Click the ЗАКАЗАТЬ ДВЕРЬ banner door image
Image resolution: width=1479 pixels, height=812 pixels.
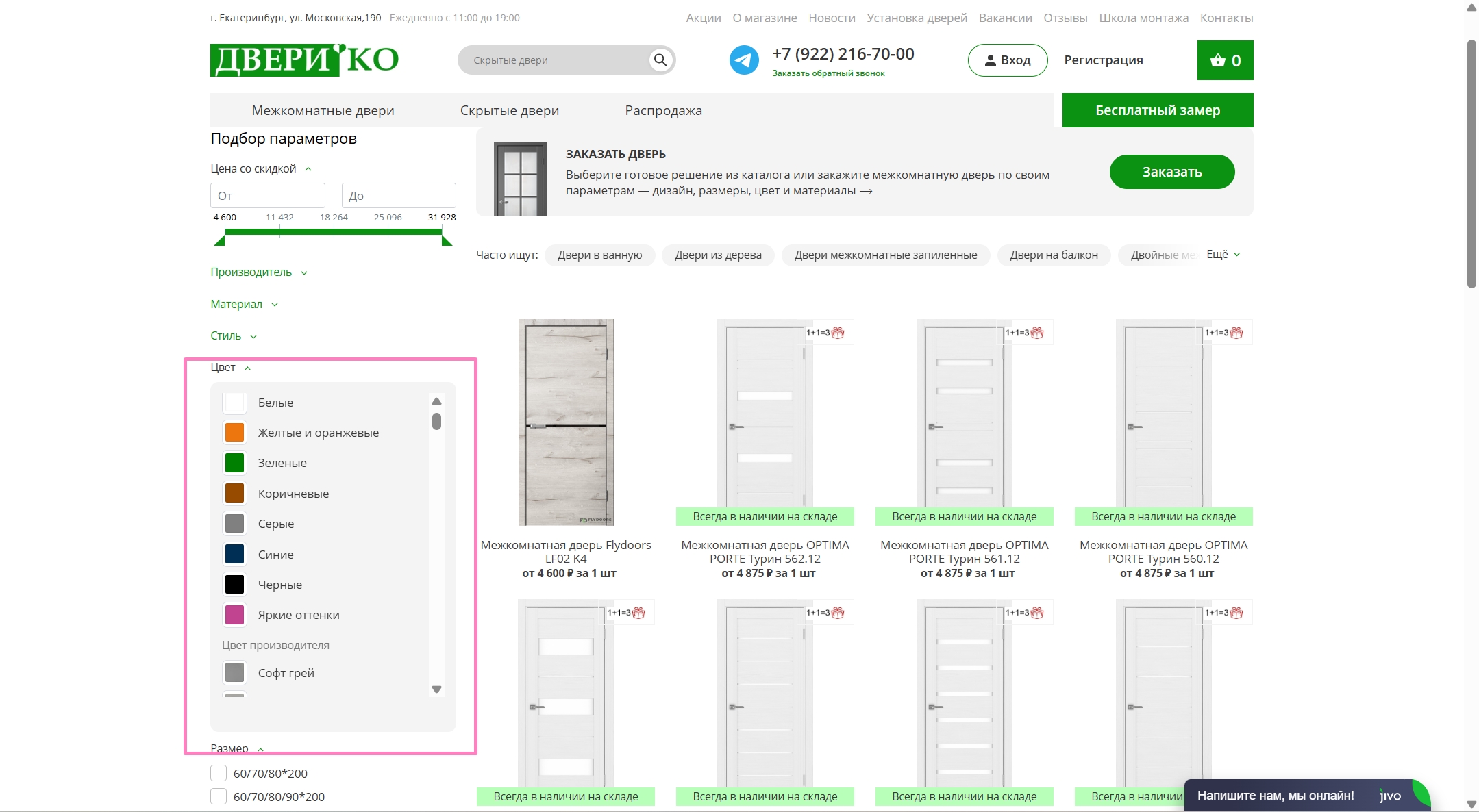point(521,179)
